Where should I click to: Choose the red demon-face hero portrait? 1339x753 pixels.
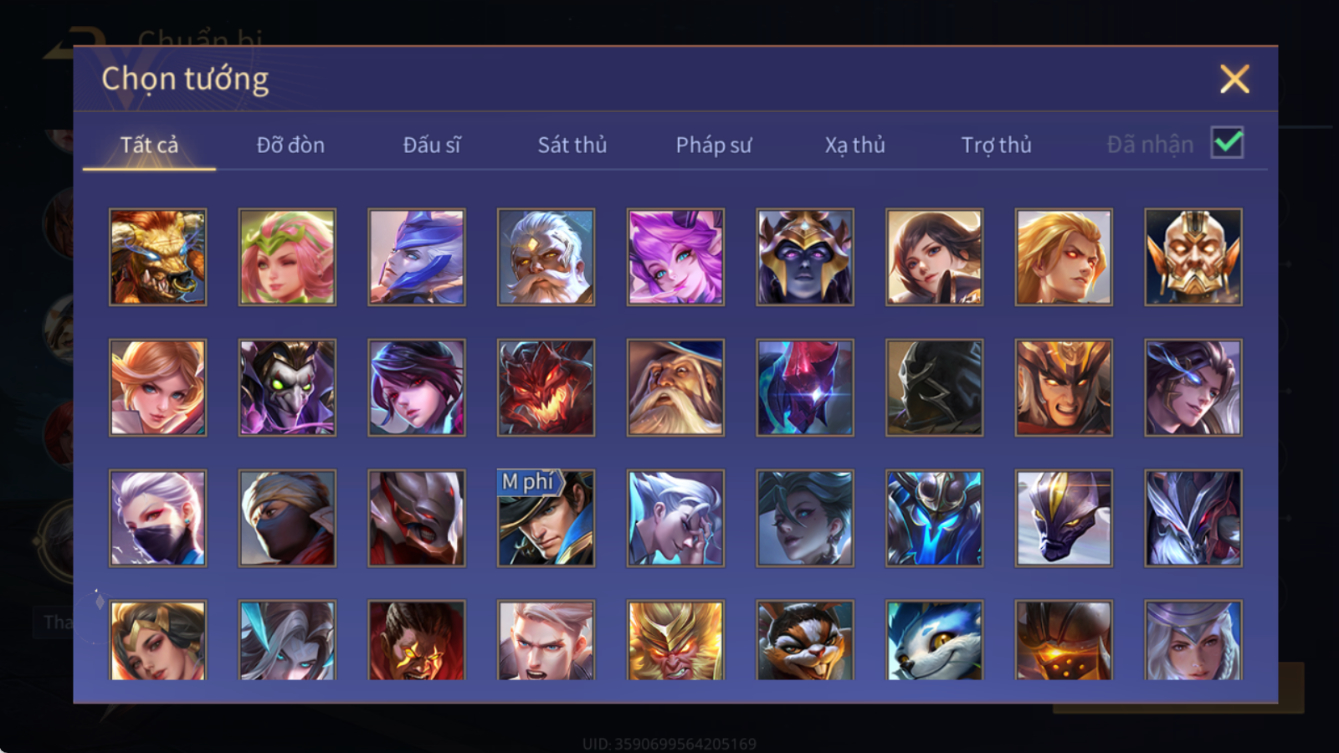546,388
